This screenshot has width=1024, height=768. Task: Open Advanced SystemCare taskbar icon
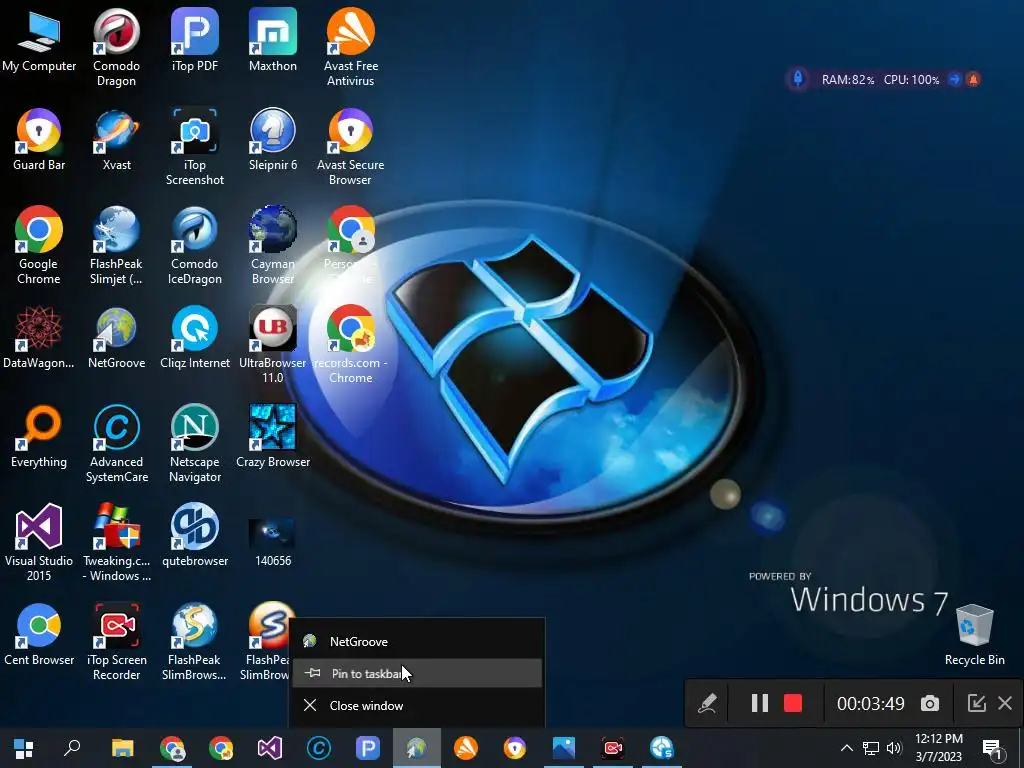pos(319,748)
